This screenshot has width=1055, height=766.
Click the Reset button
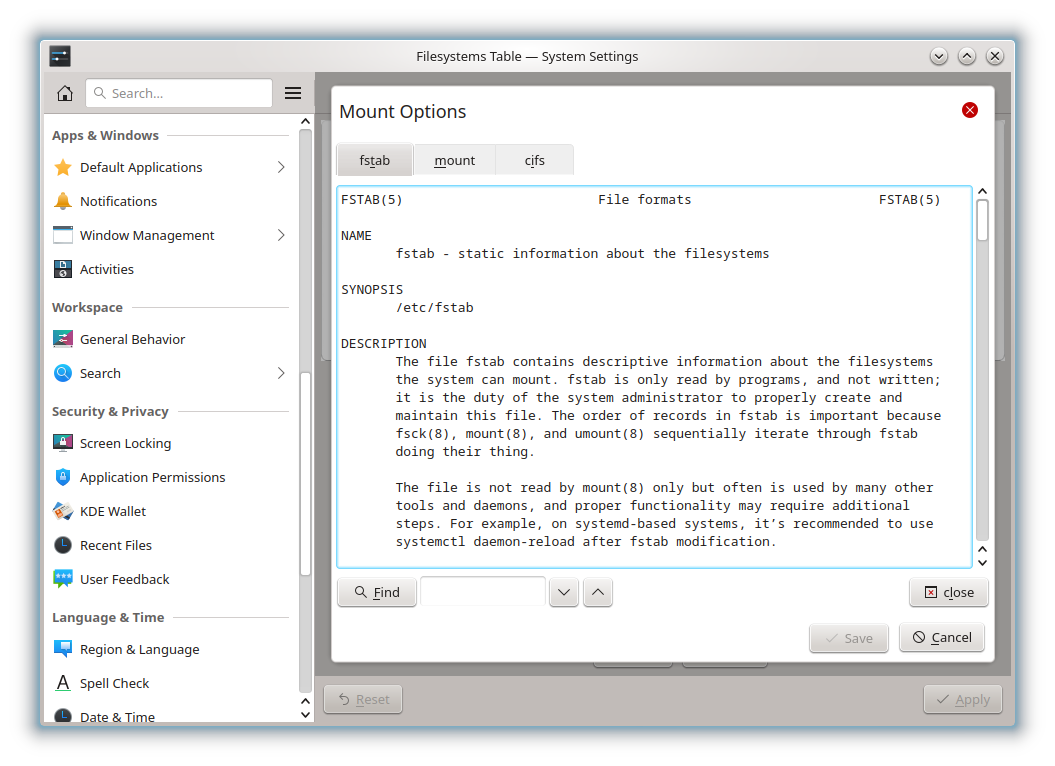363,699
